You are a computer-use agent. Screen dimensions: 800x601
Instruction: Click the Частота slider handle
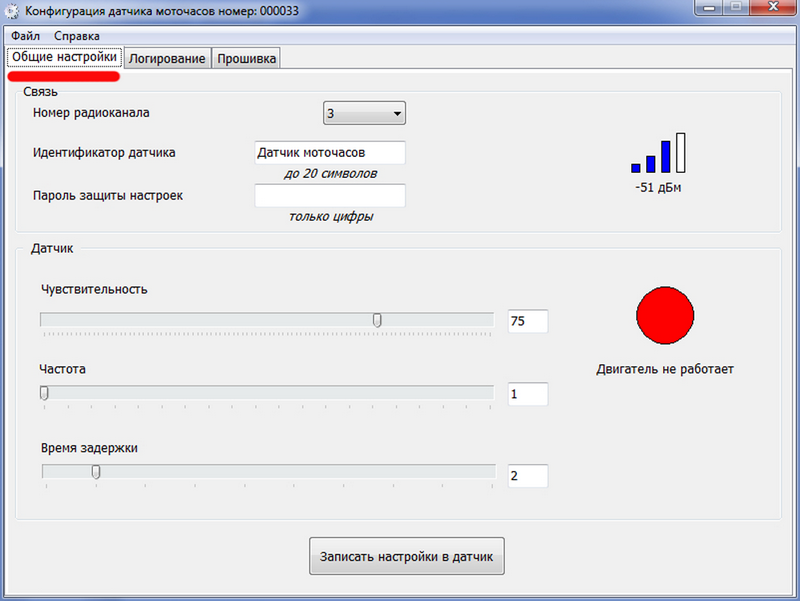coord(44,393)
